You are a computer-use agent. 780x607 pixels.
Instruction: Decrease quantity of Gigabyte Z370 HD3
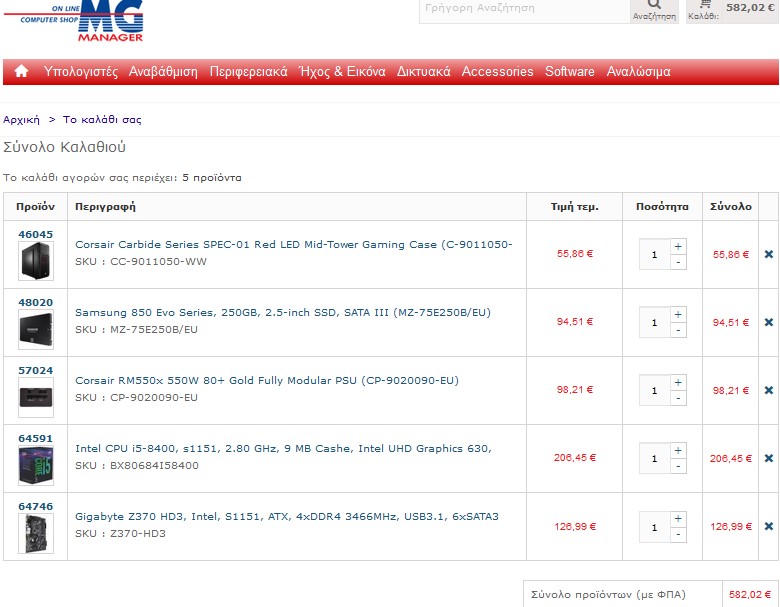click(x=678, y=534)
